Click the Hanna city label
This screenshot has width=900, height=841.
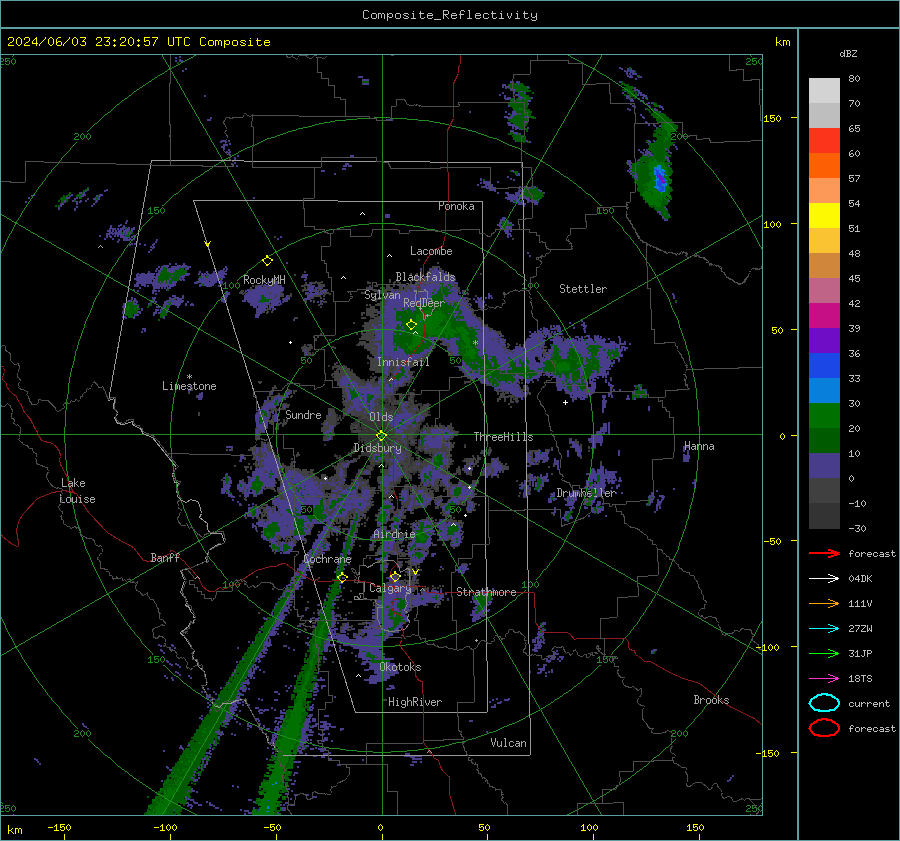pos(699,446)
